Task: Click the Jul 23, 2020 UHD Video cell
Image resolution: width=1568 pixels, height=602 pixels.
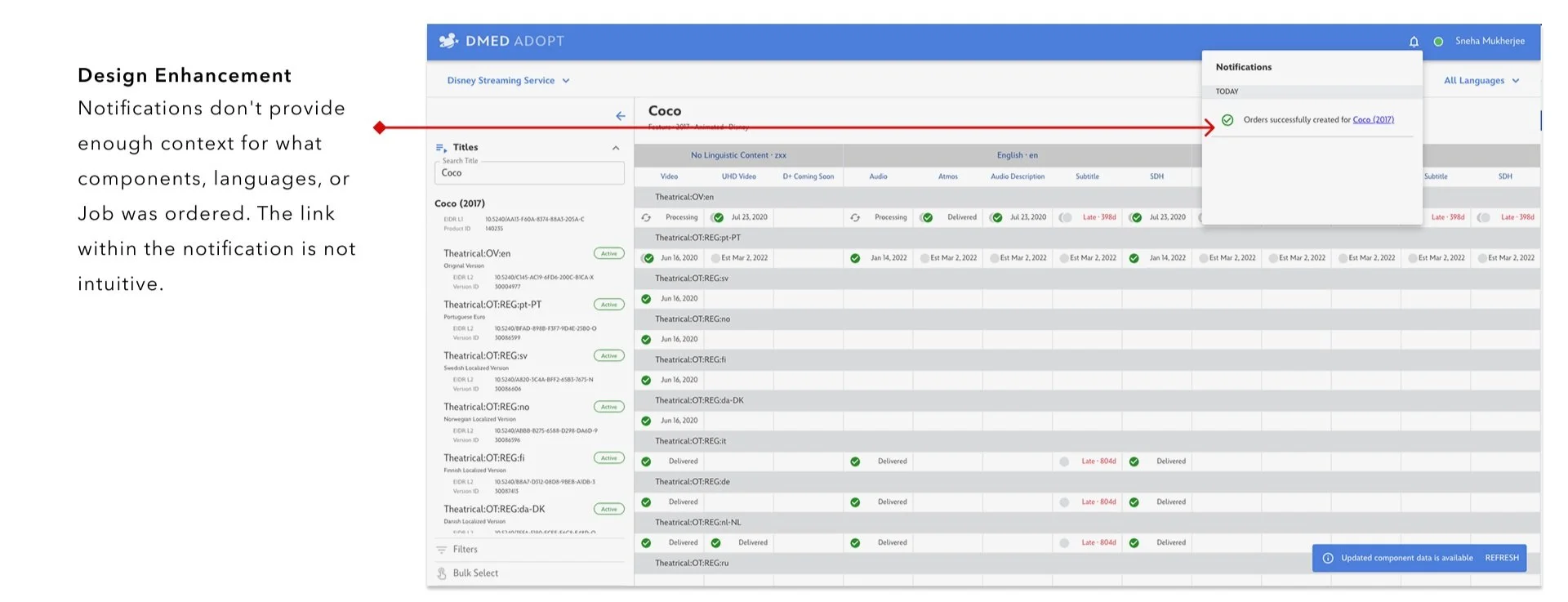Action: pos(740,218)
